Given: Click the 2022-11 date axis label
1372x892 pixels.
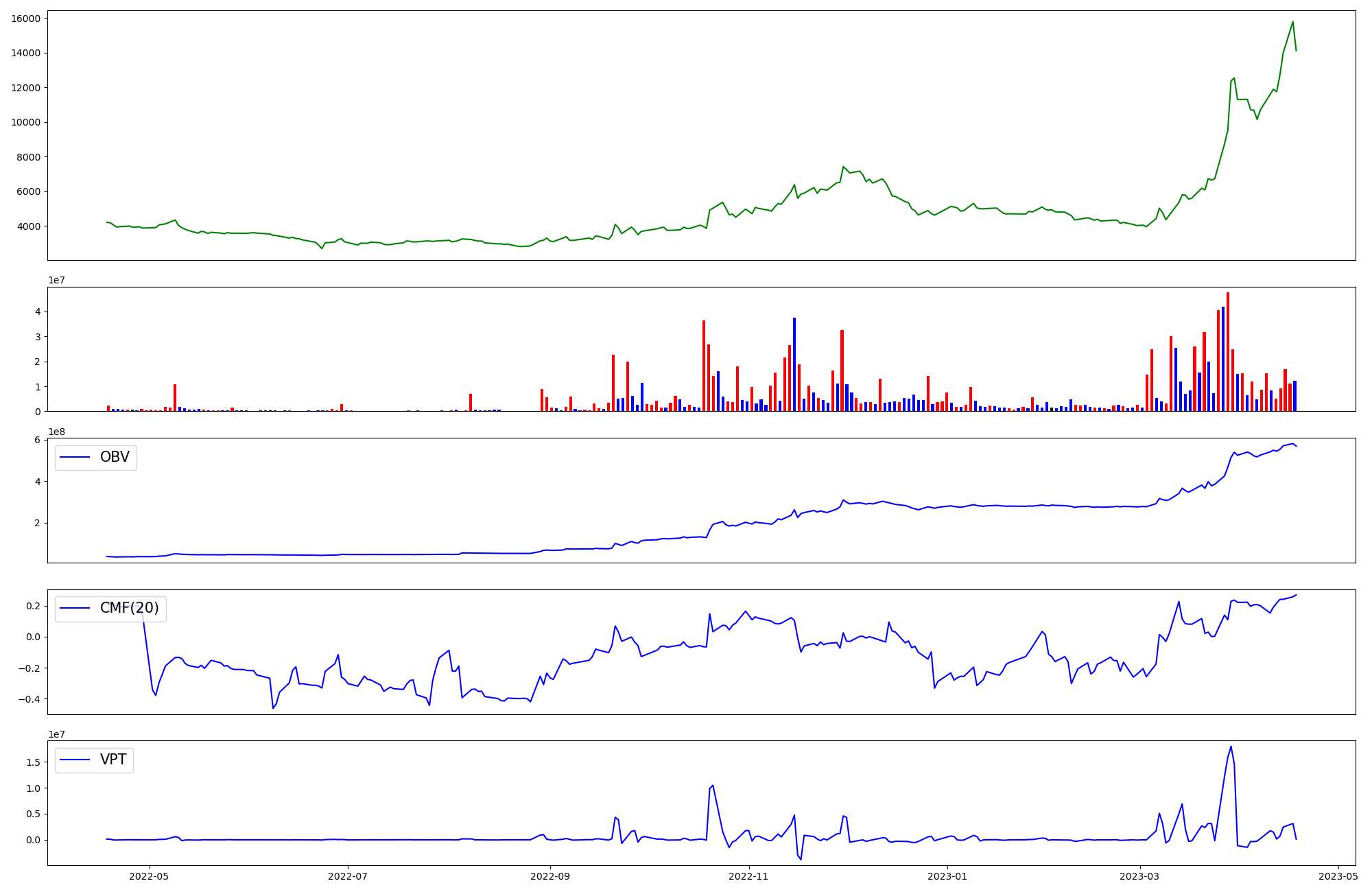Looking at the screenshot, I should pos(748,876).
